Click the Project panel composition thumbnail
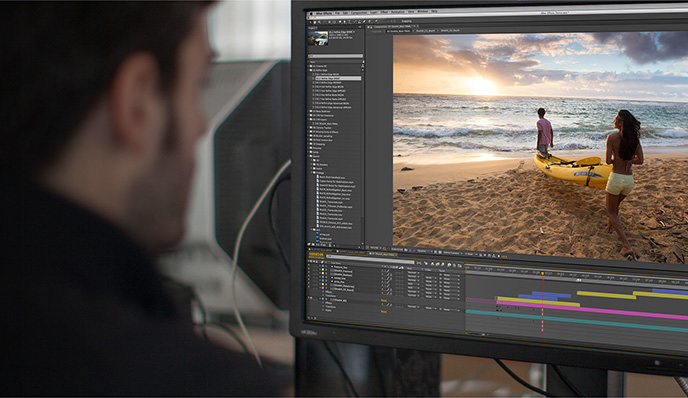 318,38
